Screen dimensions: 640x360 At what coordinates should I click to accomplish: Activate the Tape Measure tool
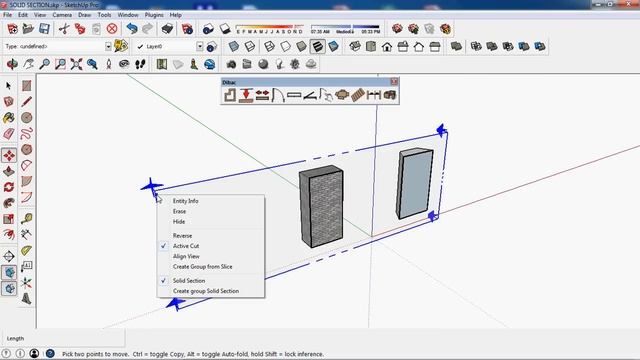click(27, 219)
